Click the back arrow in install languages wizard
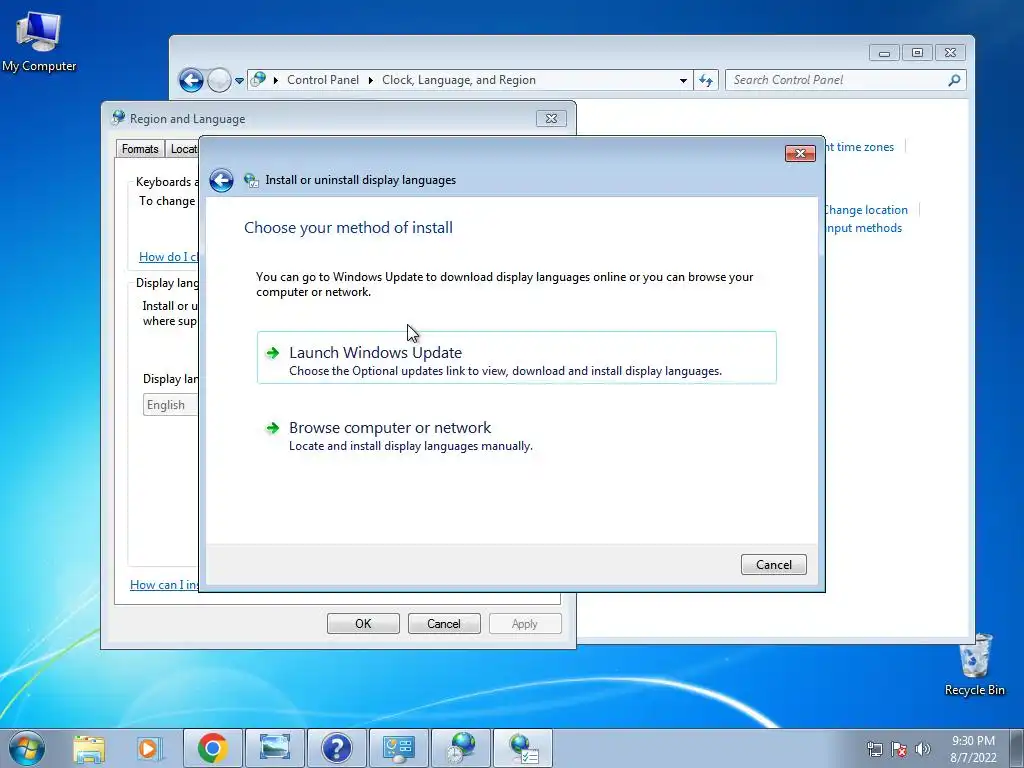Image resolution: width=1024 pixels, height=768 pixels. coord(221,180)
